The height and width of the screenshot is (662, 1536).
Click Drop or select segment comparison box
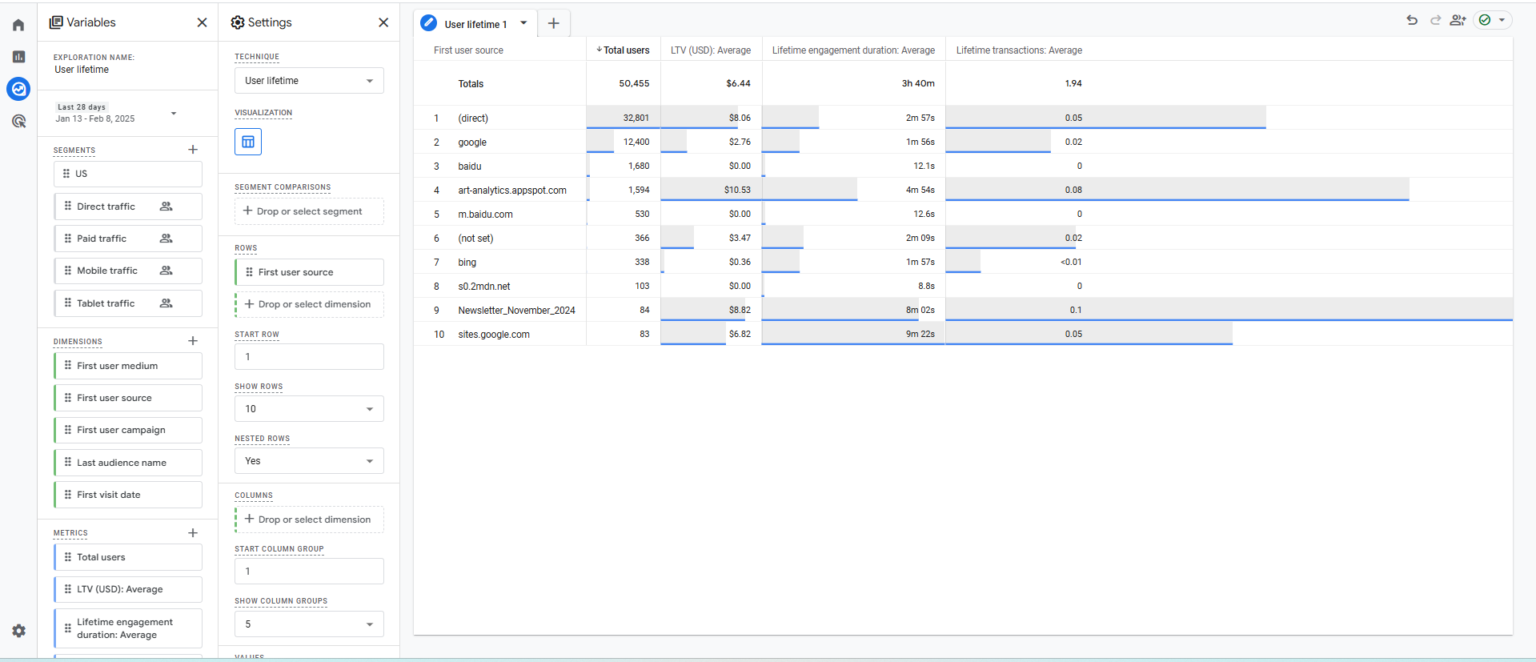(x=309, y=211)
